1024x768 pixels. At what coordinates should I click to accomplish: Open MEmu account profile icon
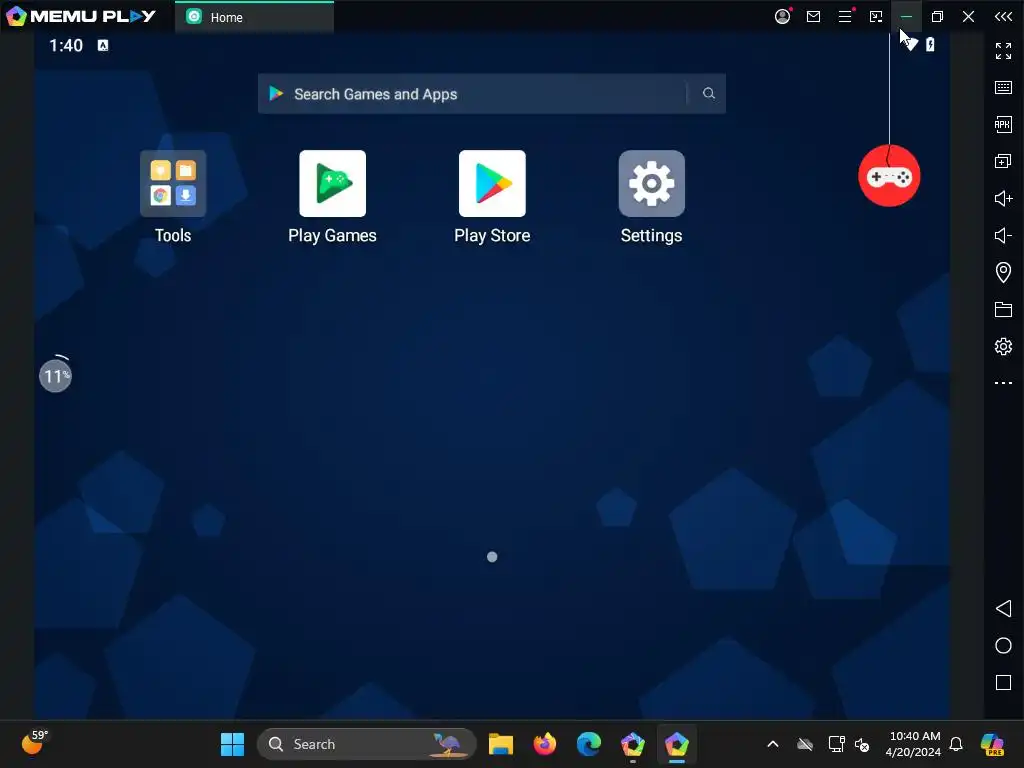click(782, 16)
